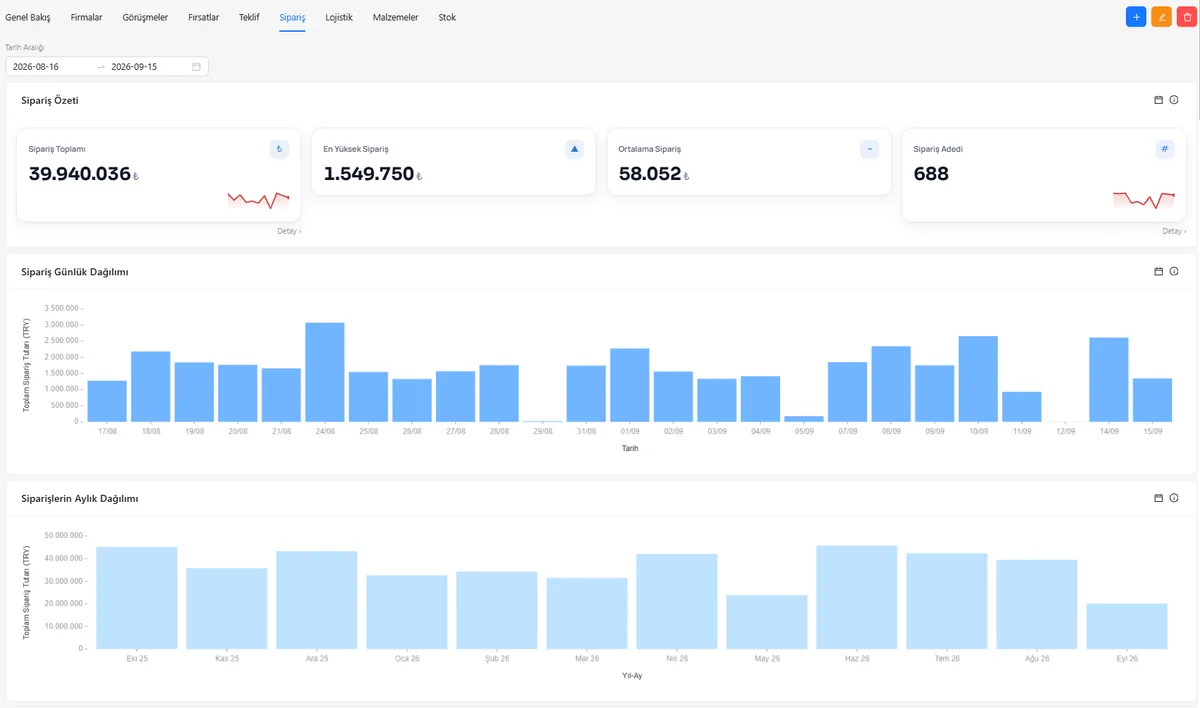Click the 24/08 bar in the daily chart

tap(325, 372)
